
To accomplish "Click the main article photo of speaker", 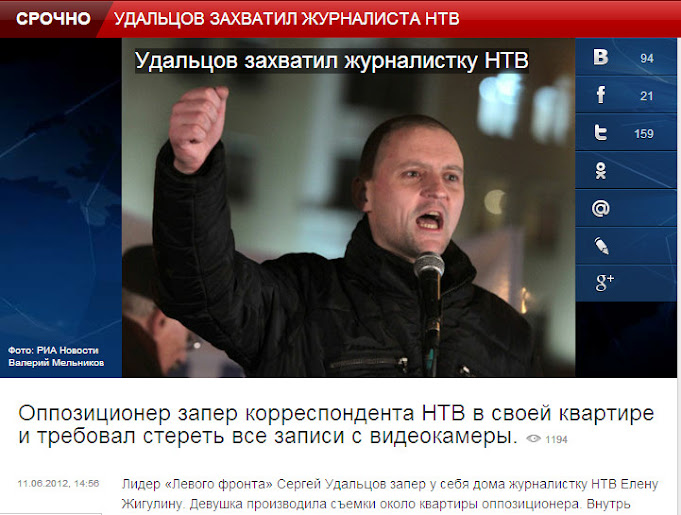I will [x=348, y=208].
